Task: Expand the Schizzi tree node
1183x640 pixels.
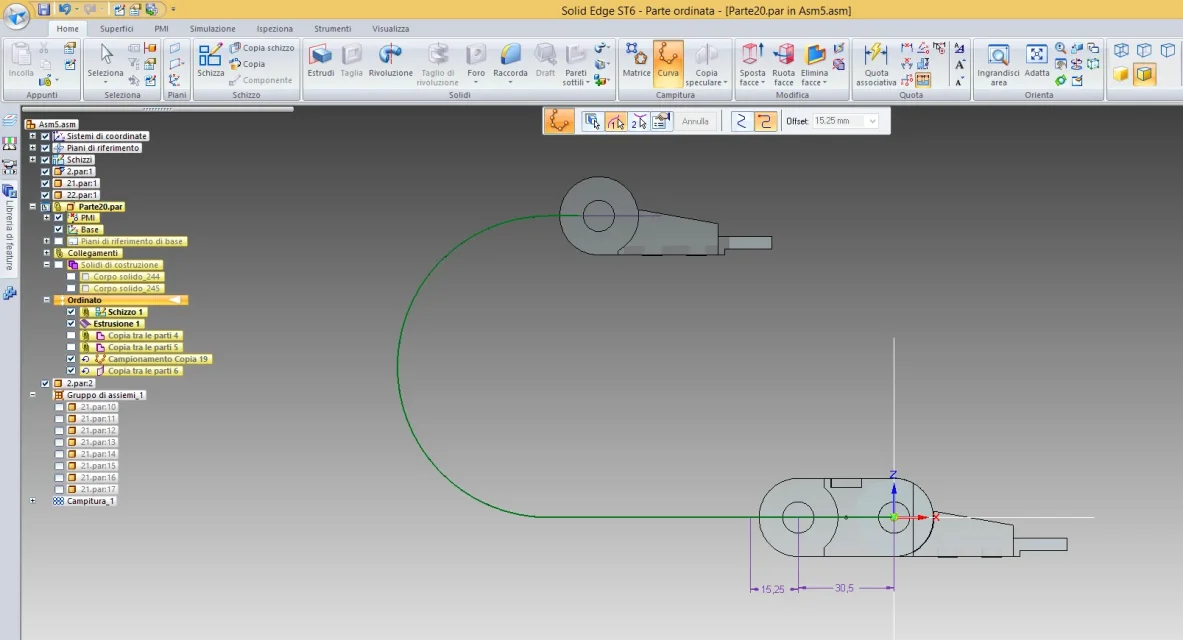Action: pyautogui.click(x=32, y=160)
